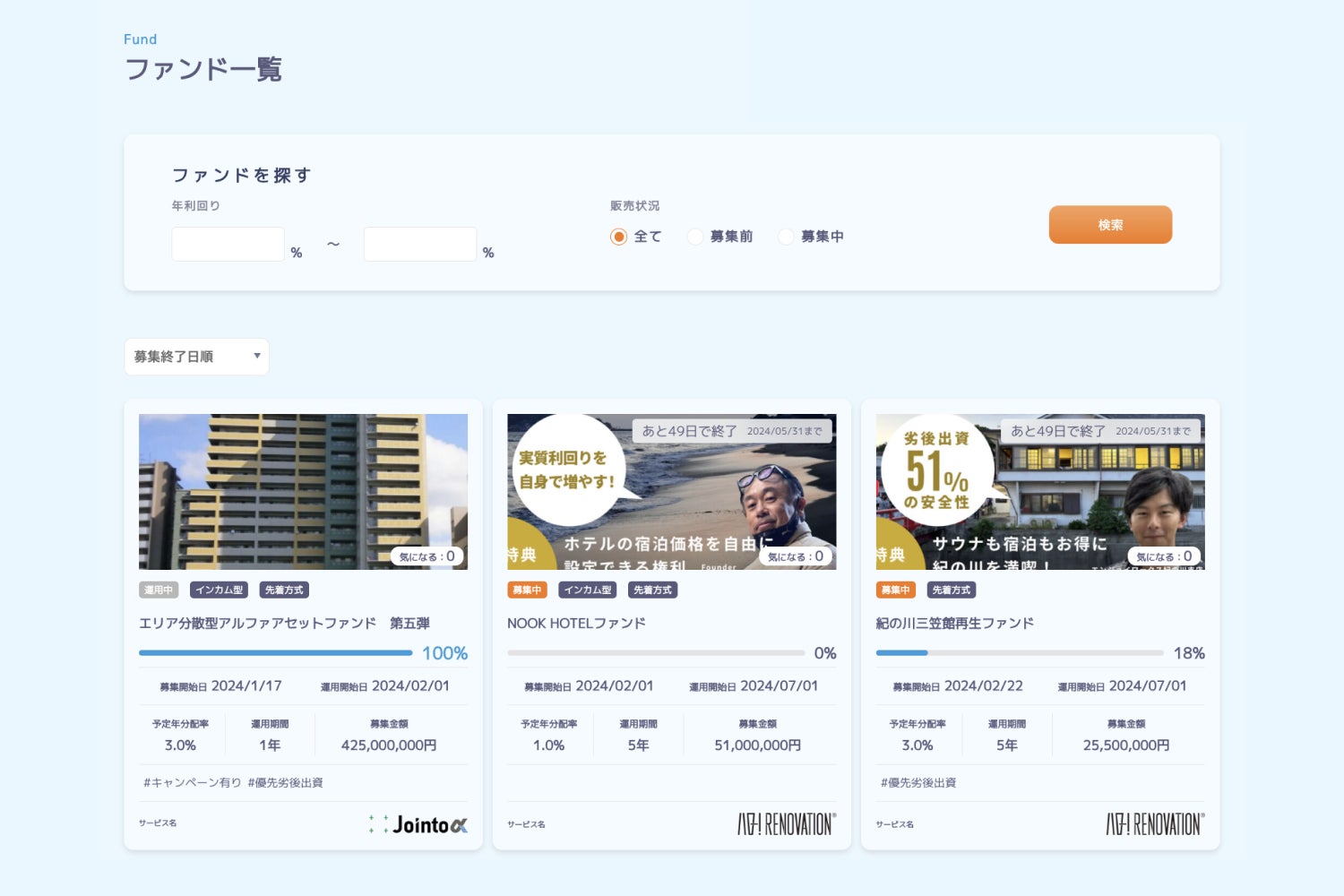This screenshot has width=1344, height=896.
Task: Open エリア分散型アルファアセットファンド 第五弾 title
Action: [284, 623]
